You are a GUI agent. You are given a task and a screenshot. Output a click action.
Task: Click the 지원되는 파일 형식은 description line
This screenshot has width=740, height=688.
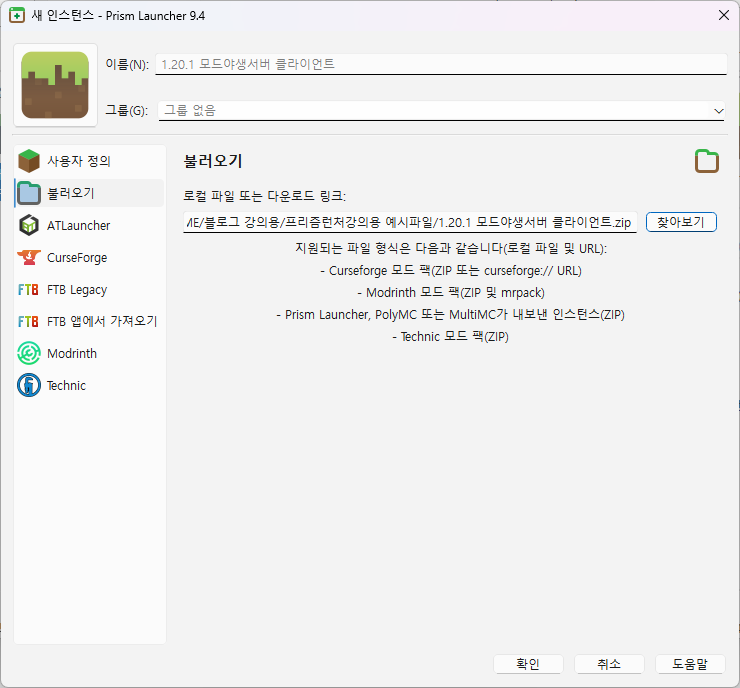pos(451,248)
